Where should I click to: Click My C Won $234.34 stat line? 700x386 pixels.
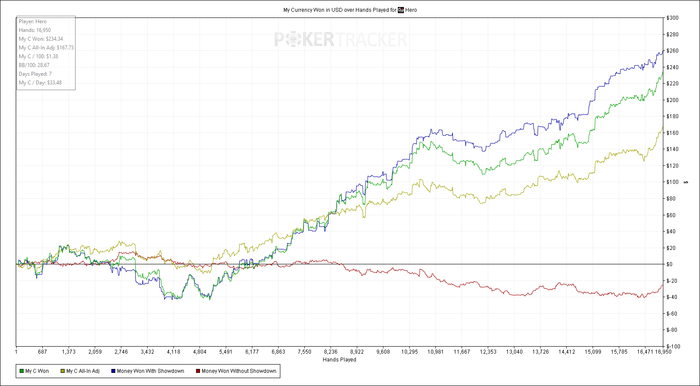click(x=41, y=39)
